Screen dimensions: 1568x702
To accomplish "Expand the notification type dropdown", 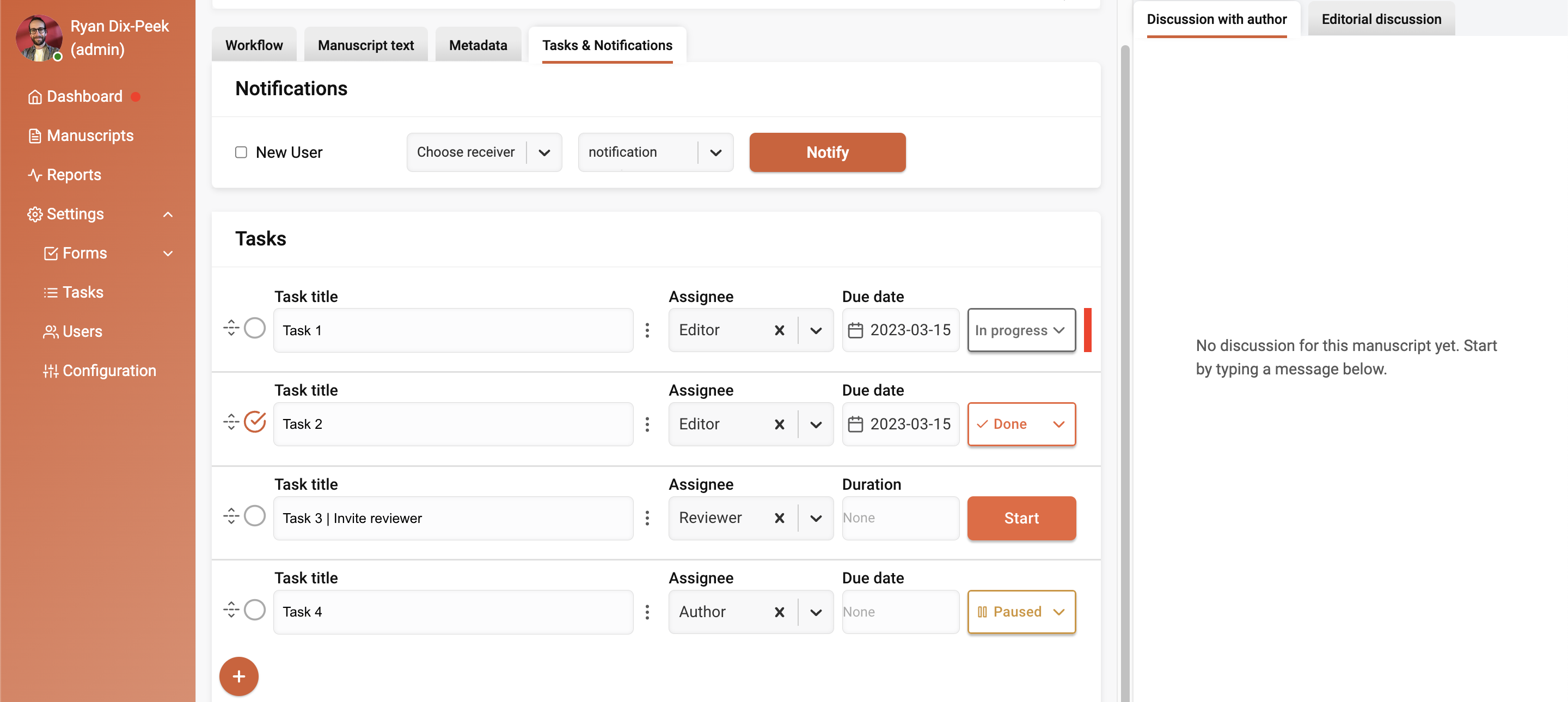I will click(717, 152).
